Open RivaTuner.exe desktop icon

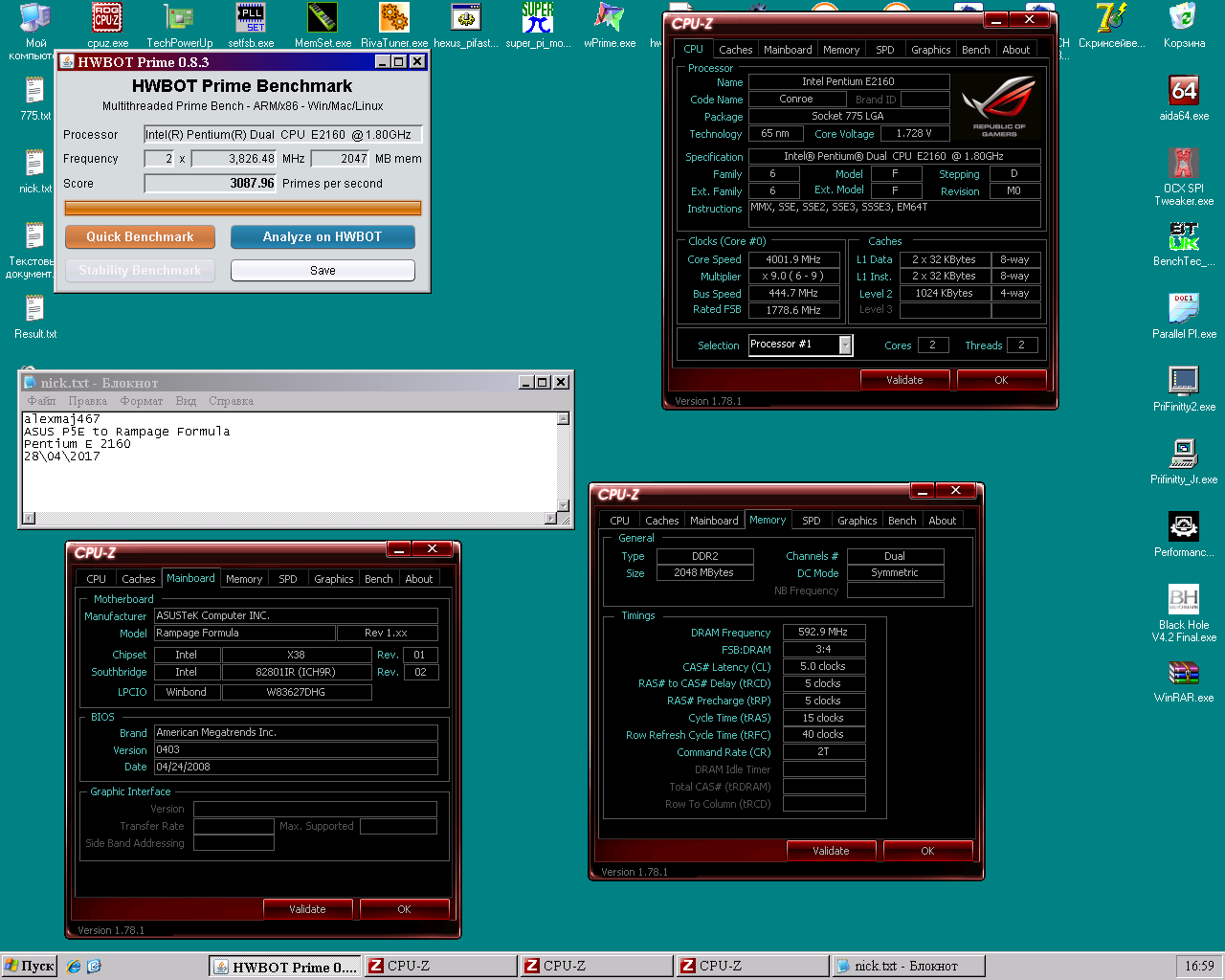pyautogui.click(x=394, y=26)
